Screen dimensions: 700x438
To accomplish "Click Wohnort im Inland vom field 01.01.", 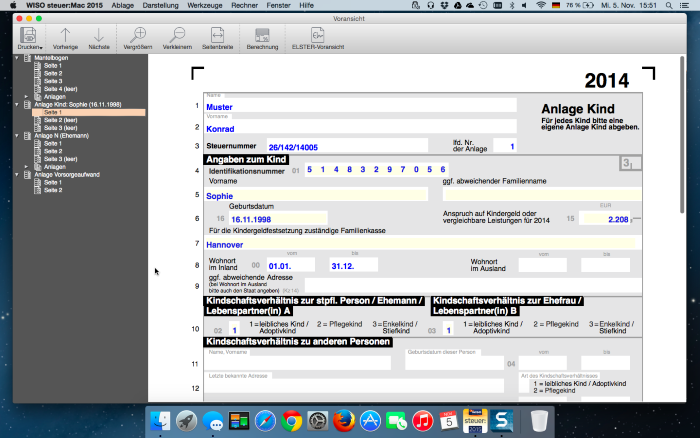I will [291, 265].
